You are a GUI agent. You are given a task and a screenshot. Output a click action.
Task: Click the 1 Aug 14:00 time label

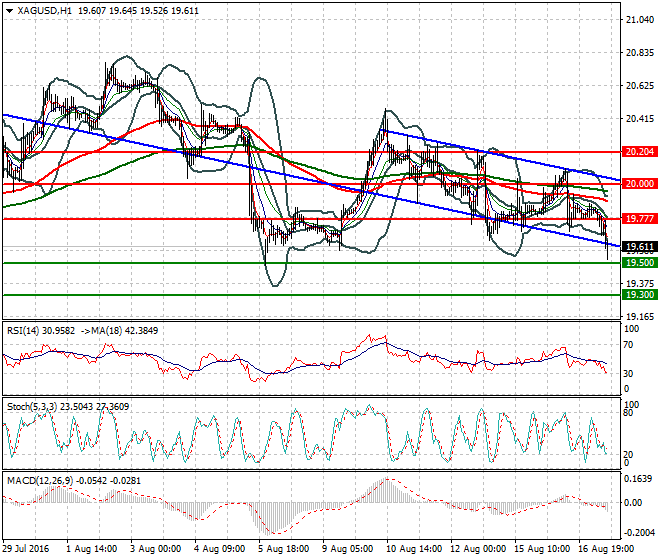(x=91, y=549)
